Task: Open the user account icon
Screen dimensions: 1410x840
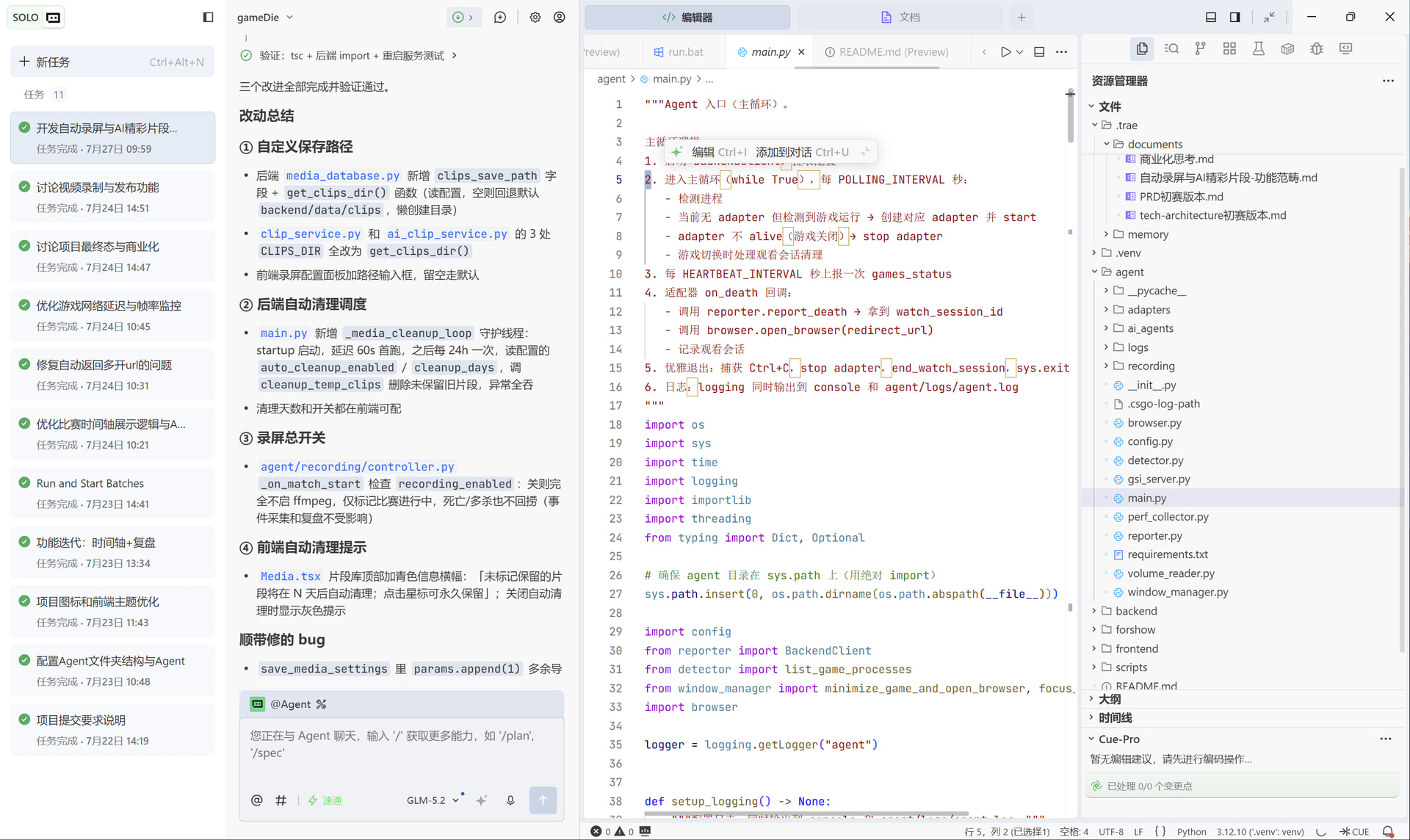Action: point(560,17)
